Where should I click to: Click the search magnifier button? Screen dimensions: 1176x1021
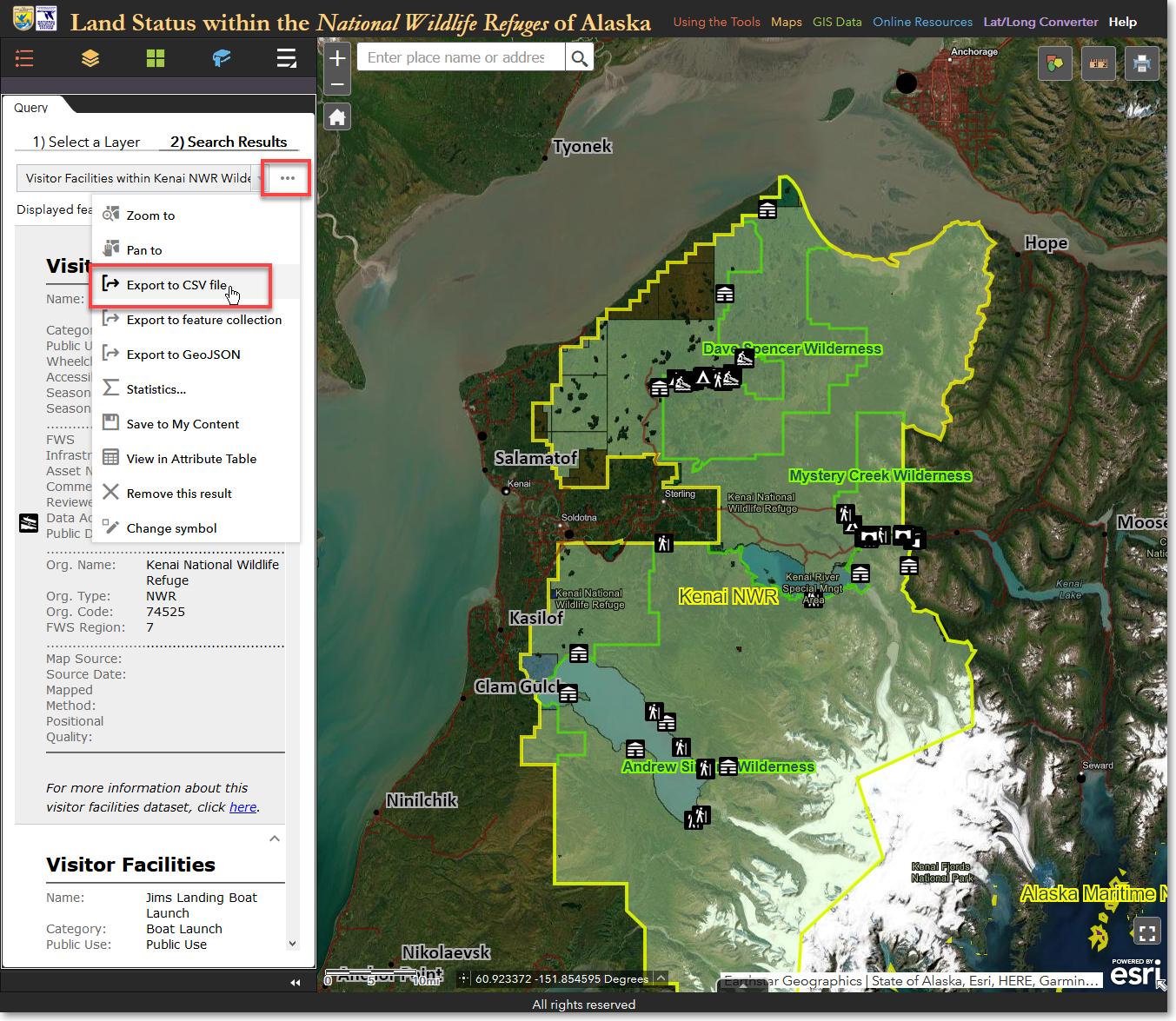pyautogui.click(x=579, y=58)
